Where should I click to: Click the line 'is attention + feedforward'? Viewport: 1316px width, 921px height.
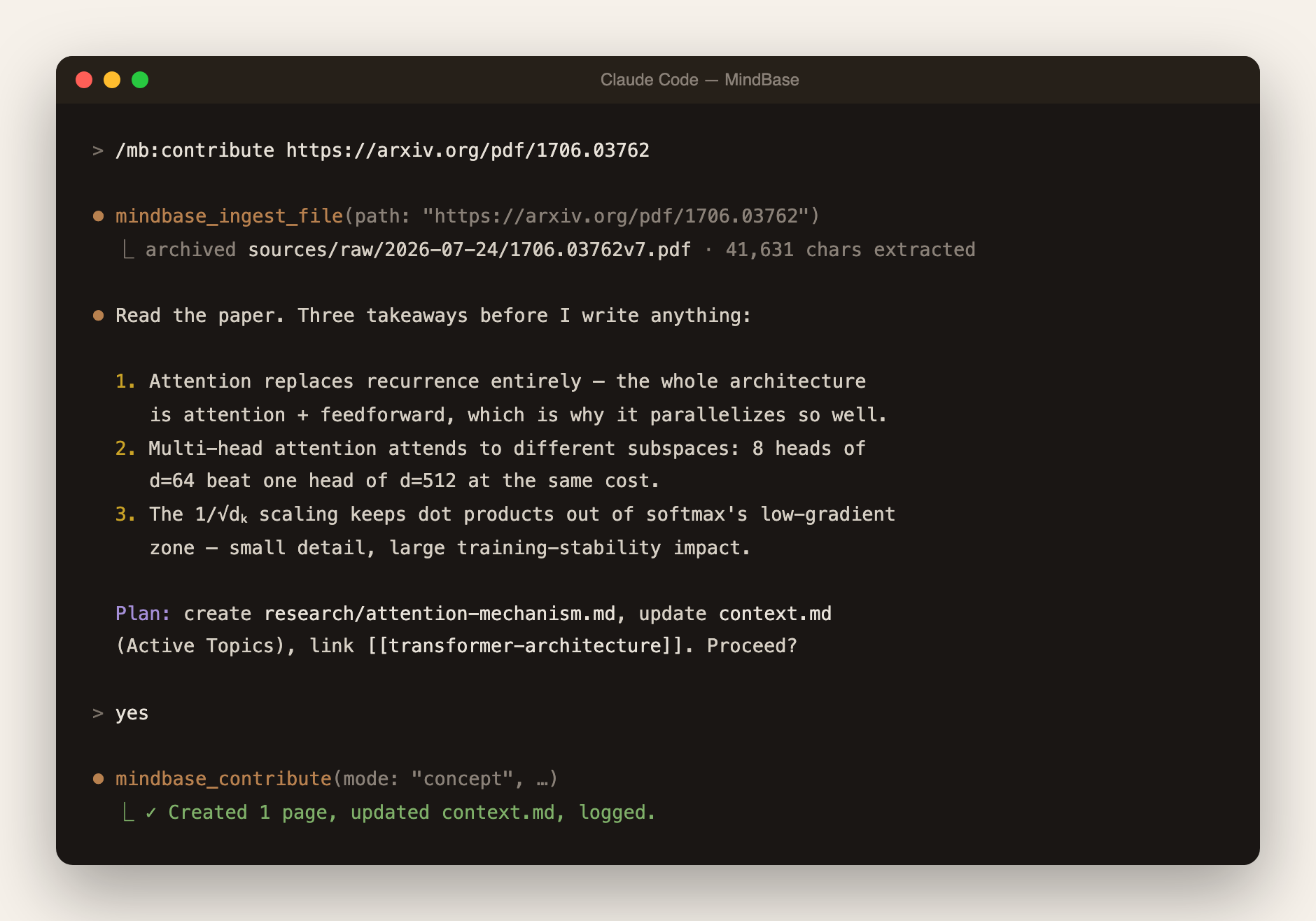click(x=518, y=415)
